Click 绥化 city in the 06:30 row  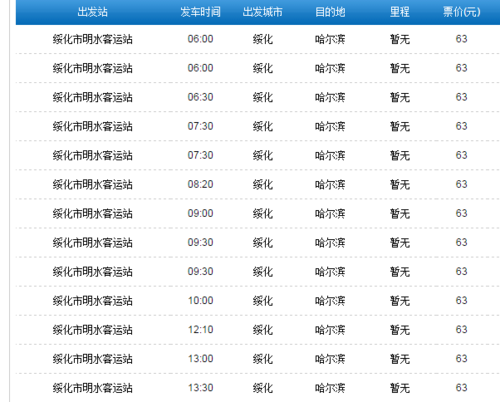click(263, 97)
